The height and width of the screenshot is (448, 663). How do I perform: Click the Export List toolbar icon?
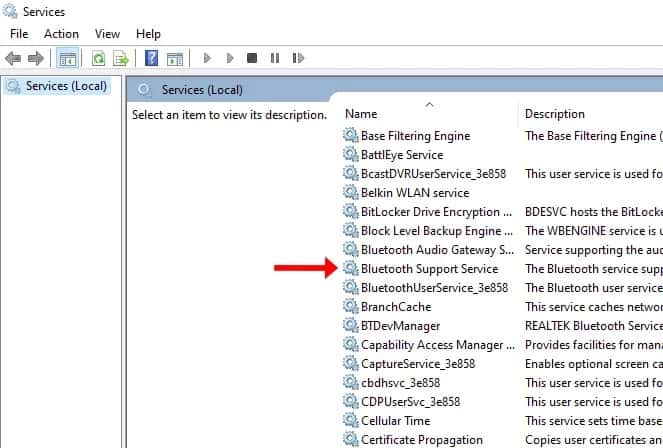point(121,58)
